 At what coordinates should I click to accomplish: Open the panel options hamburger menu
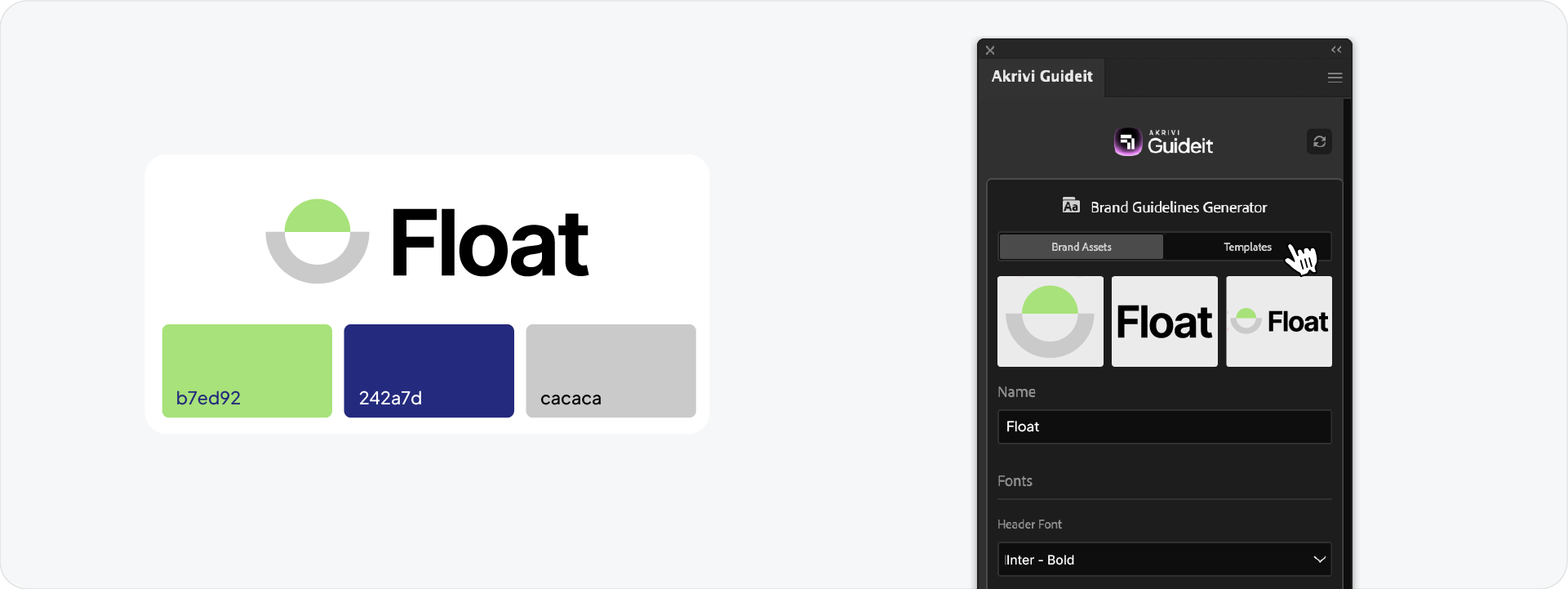[1335, 77]
